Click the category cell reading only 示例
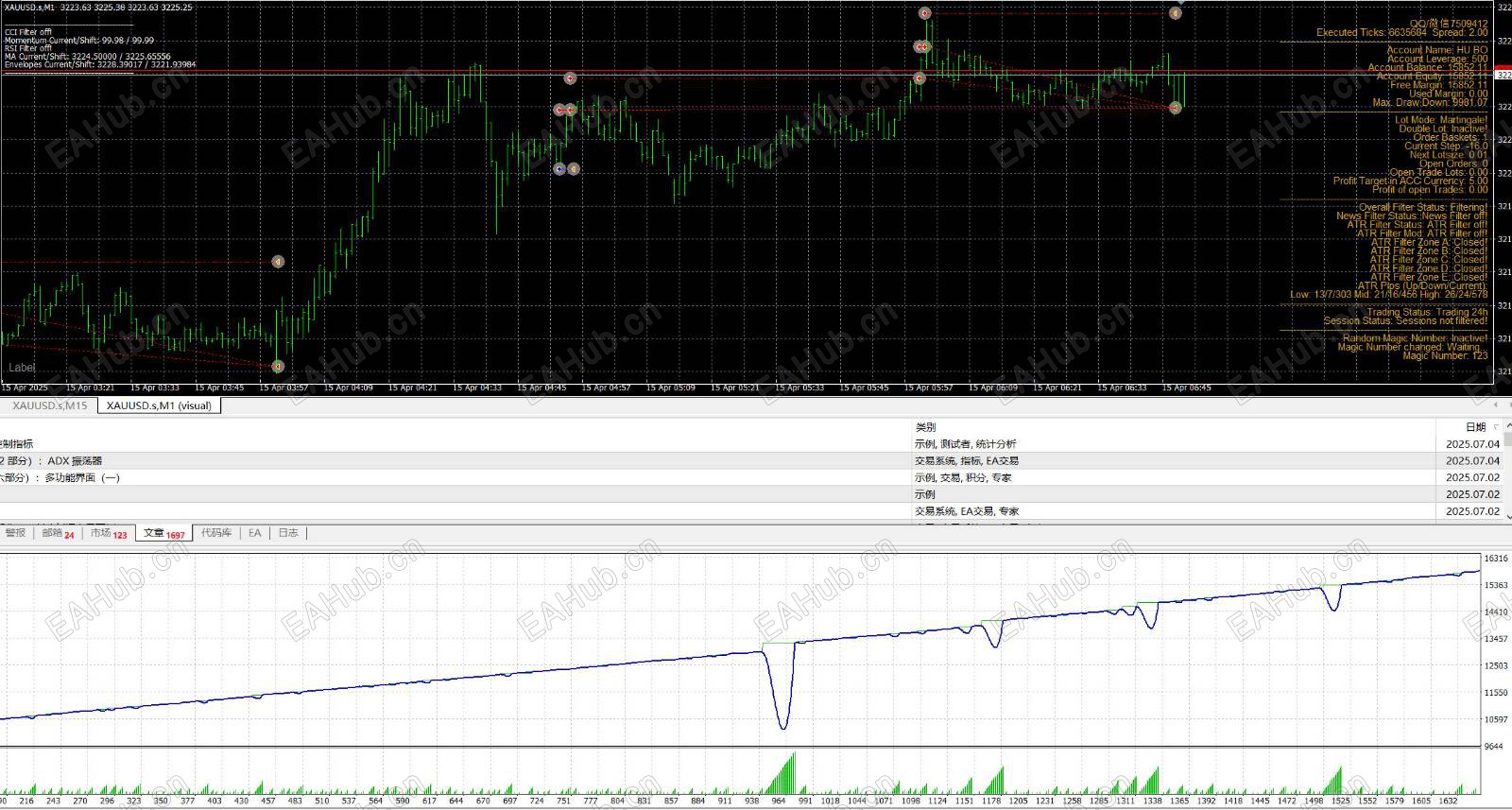1512x810 pixels. (x=925, y=494)
